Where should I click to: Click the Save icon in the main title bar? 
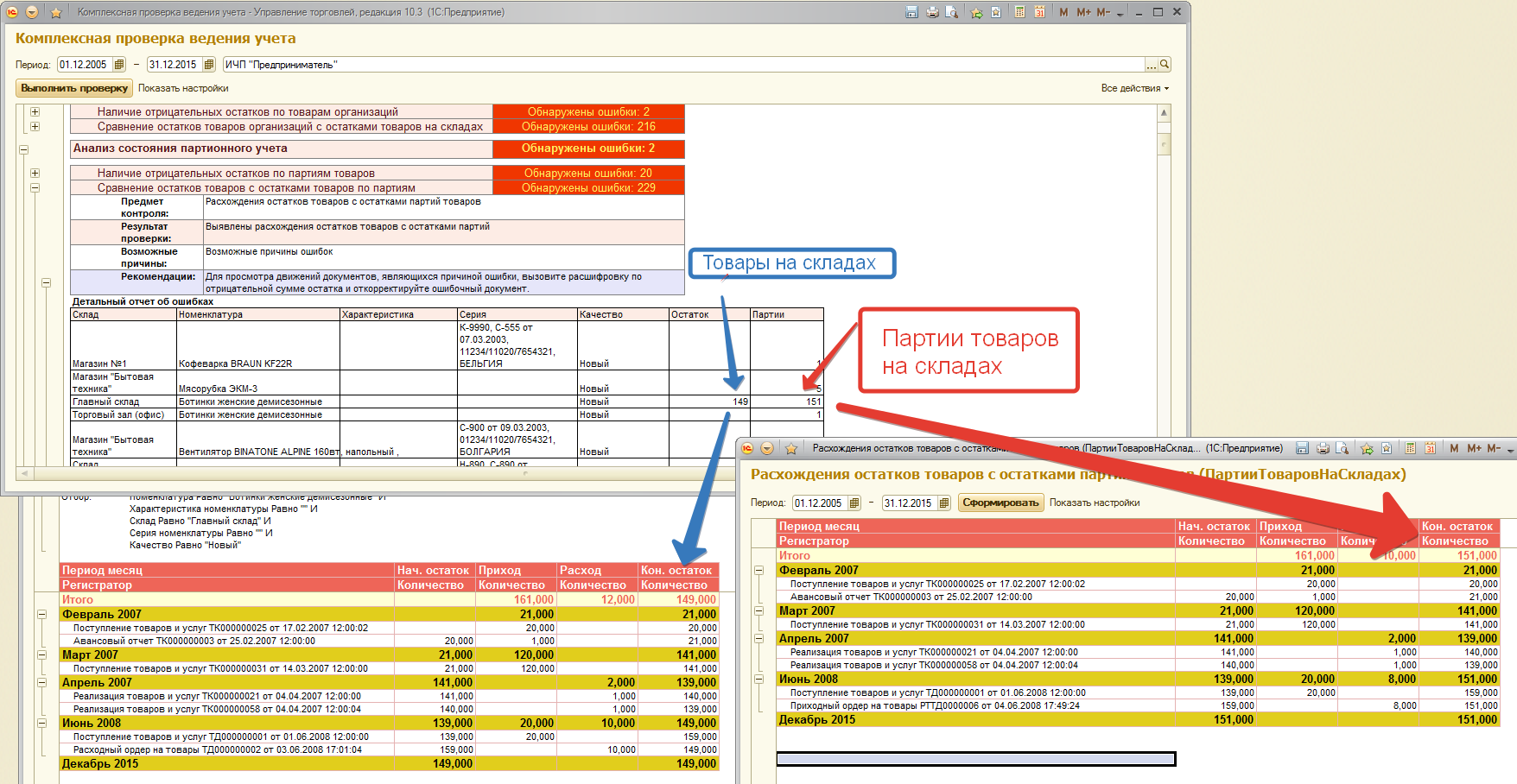(911, 12)
